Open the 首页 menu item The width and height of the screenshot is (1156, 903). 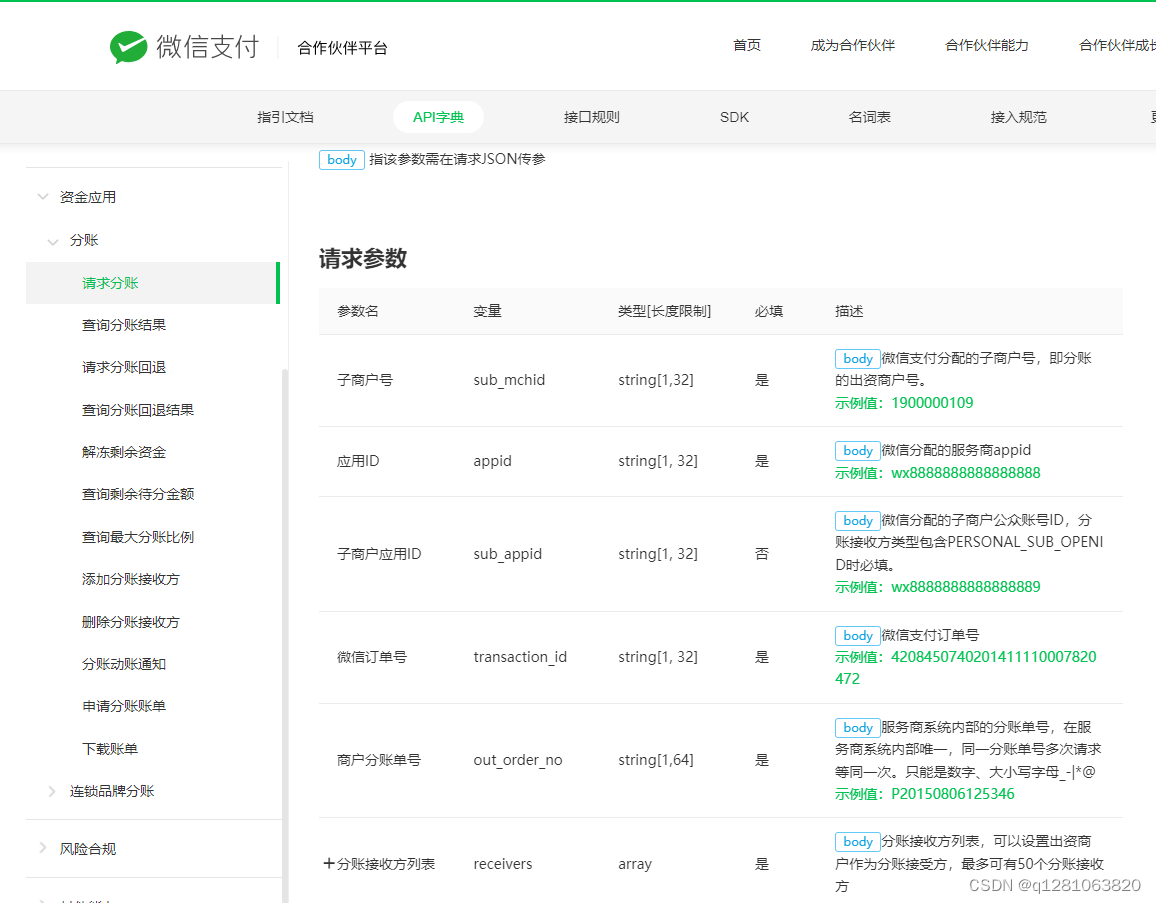746,45
